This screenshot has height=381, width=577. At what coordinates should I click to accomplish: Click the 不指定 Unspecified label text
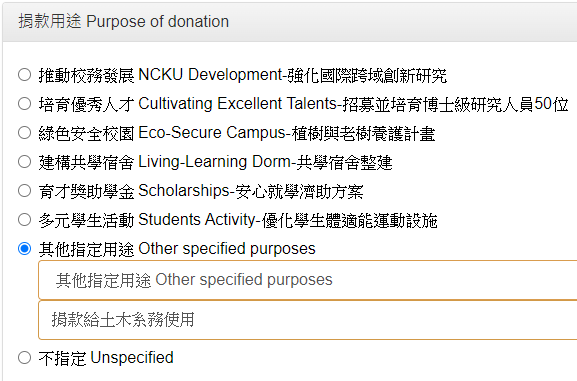pos(106,358)
